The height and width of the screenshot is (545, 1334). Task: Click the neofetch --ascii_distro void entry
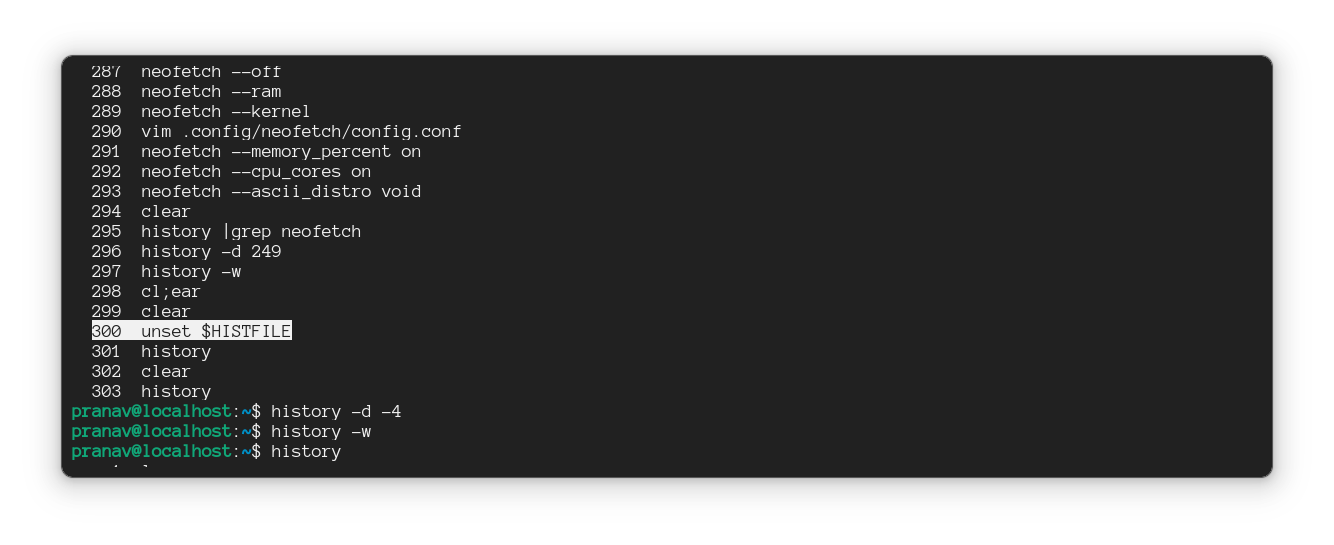(280, 191)
